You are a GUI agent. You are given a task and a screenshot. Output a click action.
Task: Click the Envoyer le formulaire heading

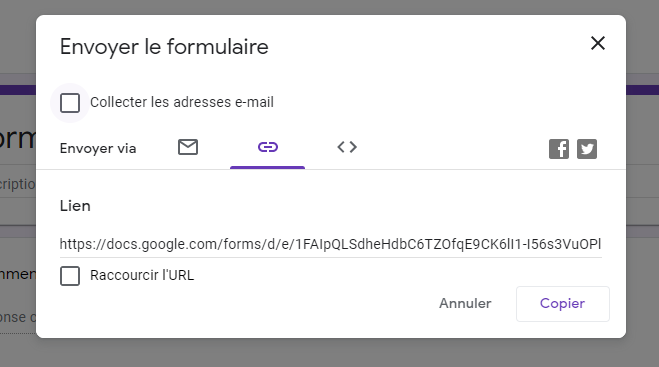pyautogui.click(x=164, y=47)
